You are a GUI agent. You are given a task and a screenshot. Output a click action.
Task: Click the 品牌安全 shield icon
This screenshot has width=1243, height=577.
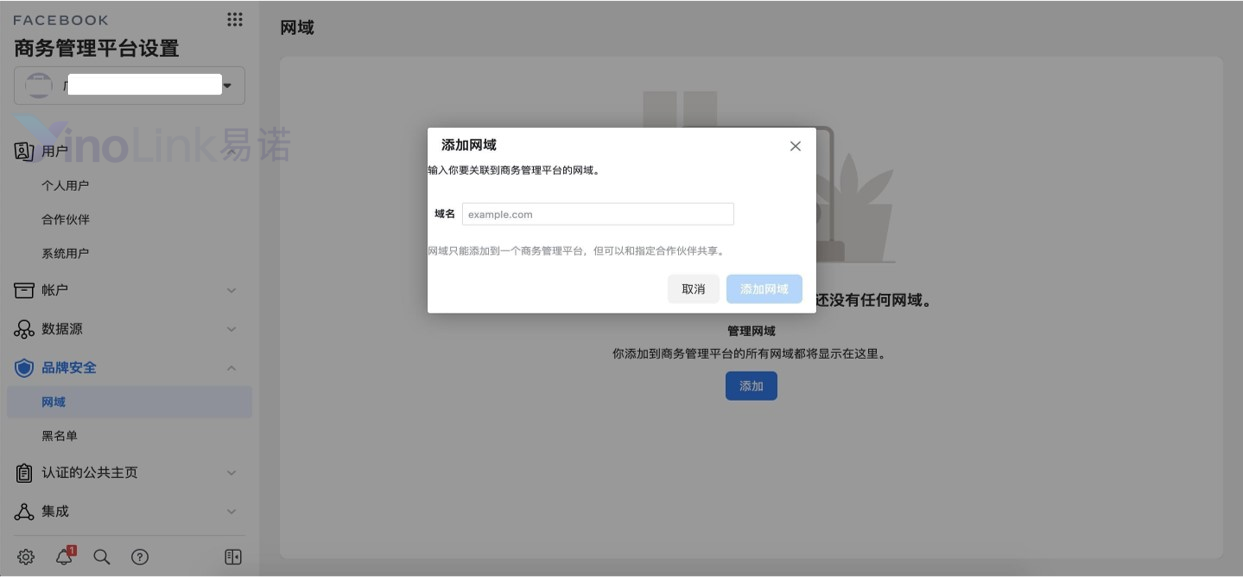[24, 368]
